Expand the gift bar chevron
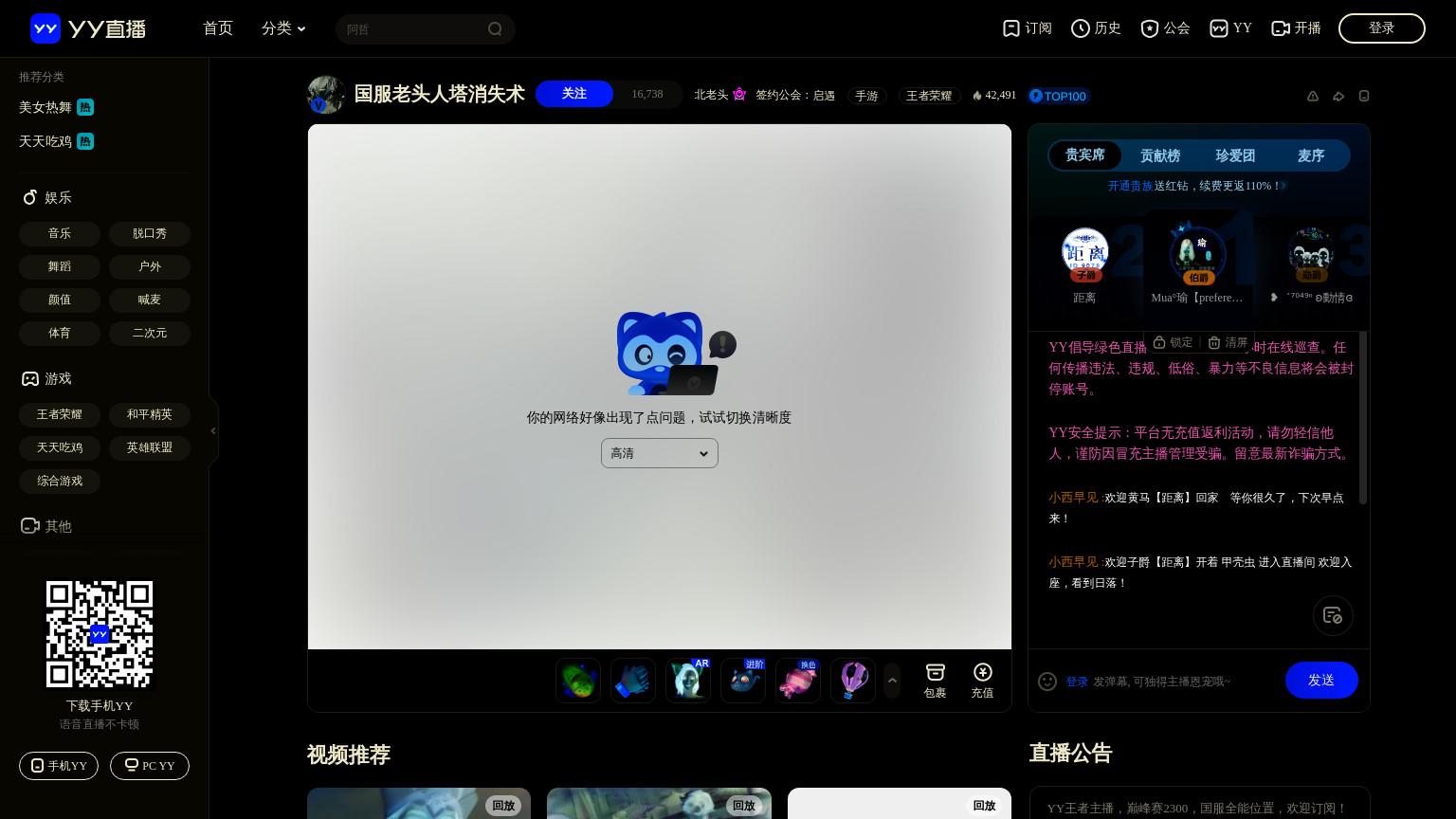The height and width of the screenshot is (819, 1456). [x=892, y=681]
